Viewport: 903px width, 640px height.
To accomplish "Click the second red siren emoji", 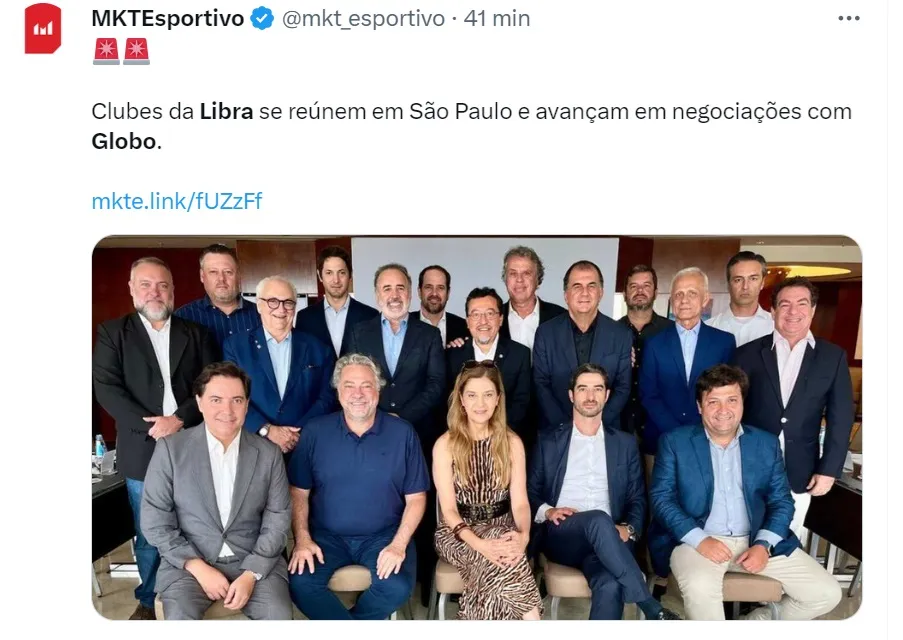I will [136, 51].
